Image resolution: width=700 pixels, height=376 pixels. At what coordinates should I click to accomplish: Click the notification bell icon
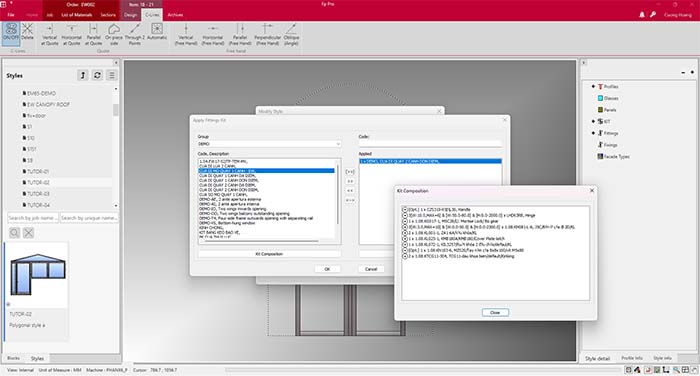click(642, 15)
